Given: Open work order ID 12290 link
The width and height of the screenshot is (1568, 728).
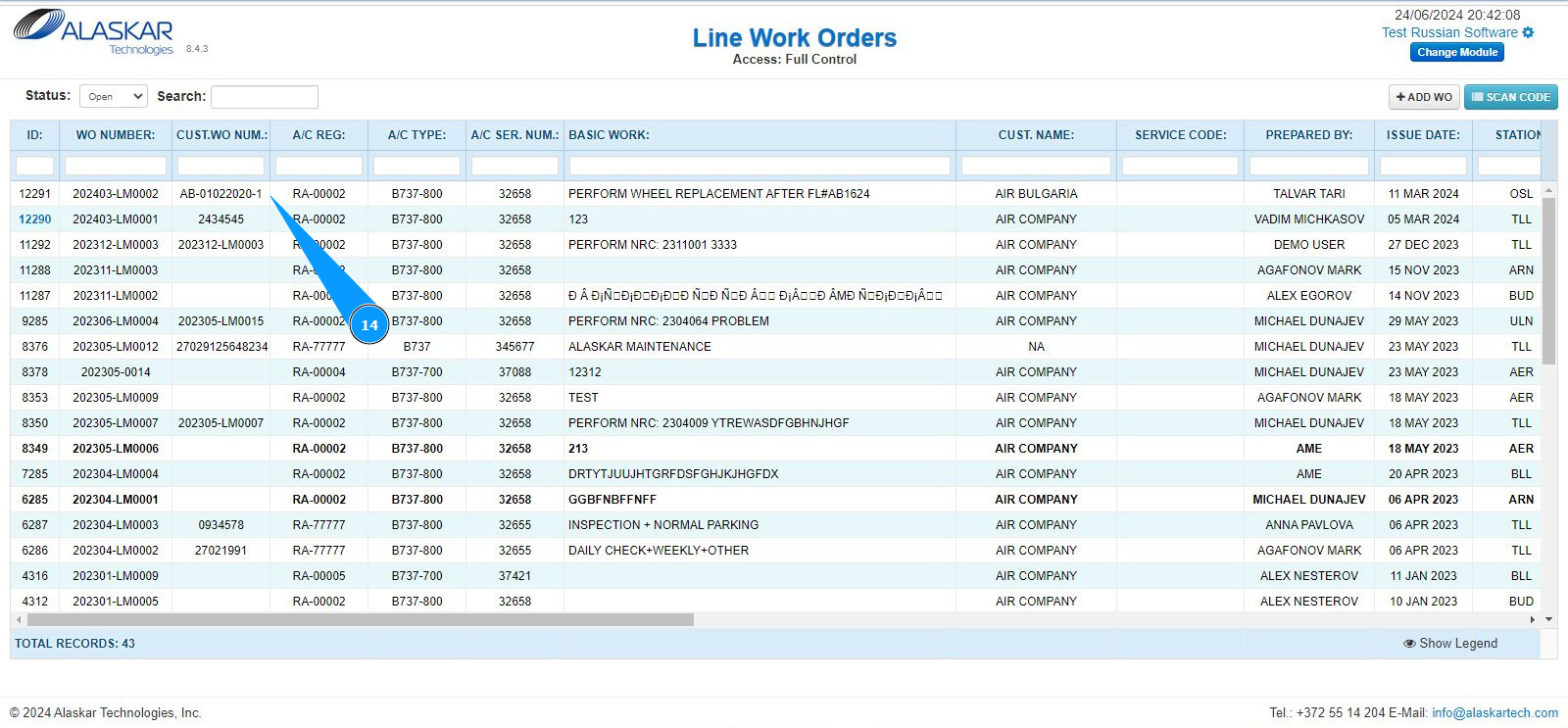Looking at the screenshot, I should point(34,219).
